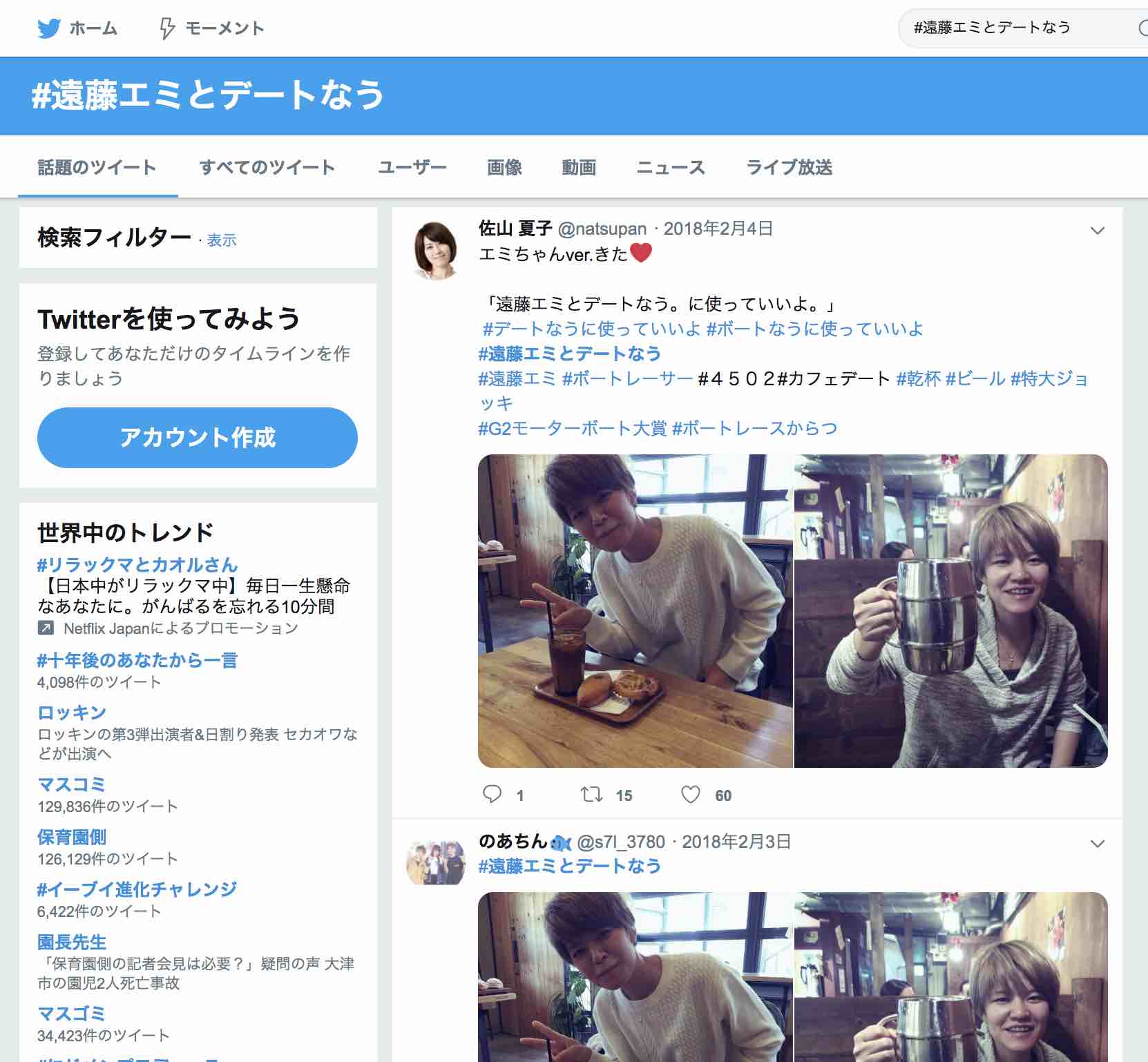Open のあちん's profile avatar
This screenshot has width=1148, height=1062.
tap(435, 862)
